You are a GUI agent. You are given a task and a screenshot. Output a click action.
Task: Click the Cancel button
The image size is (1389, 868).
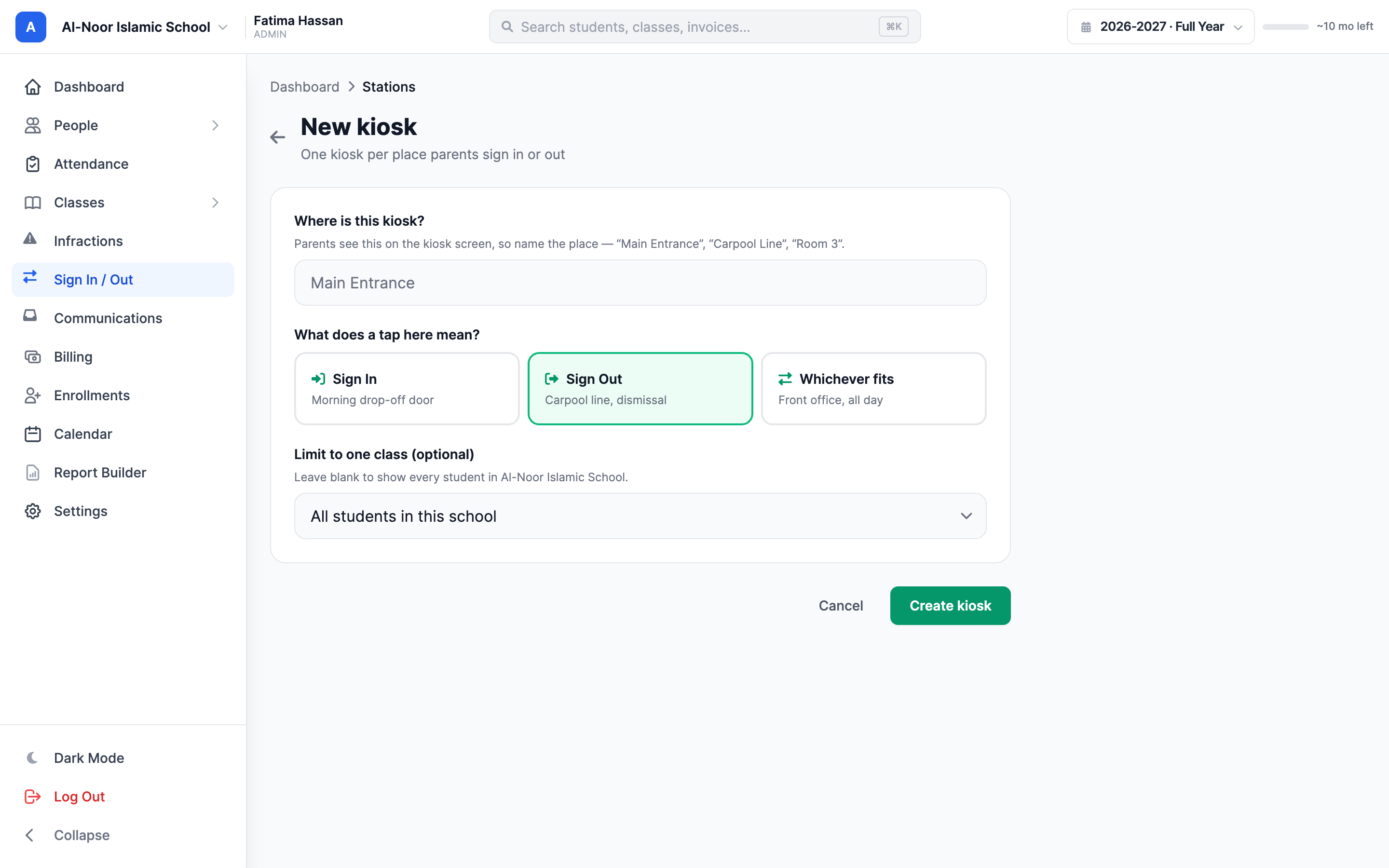coord(840,606)
